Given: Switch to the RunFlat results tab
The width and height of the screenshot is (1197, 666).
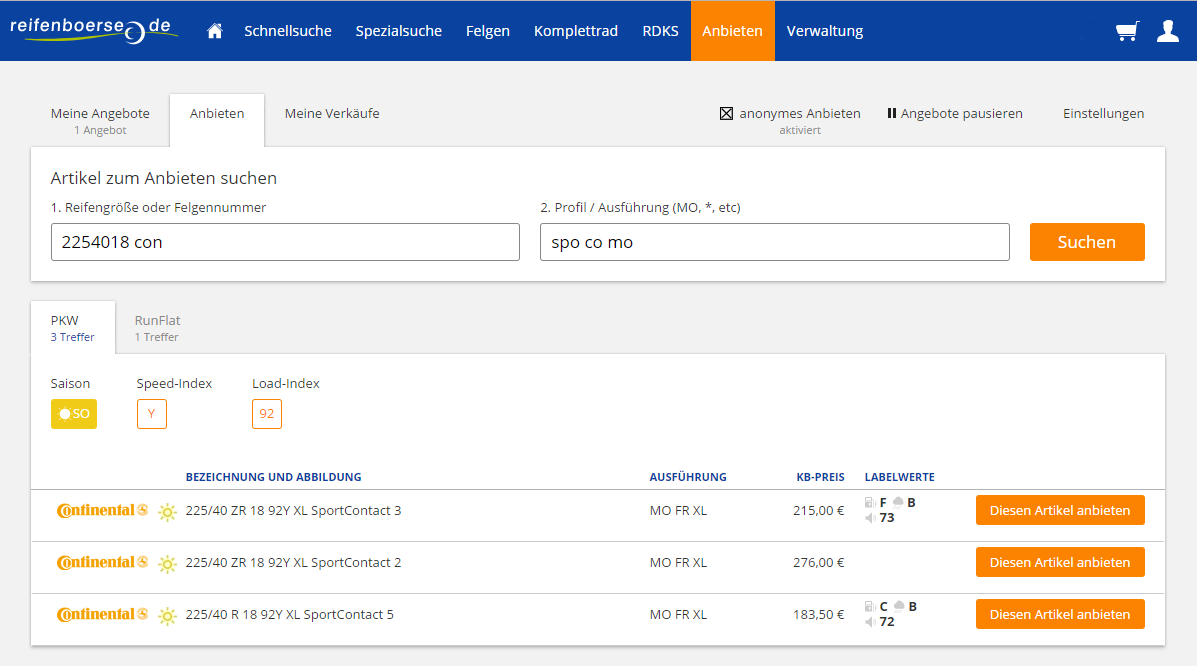Looking at the screenshot, I should coord(157,327).
